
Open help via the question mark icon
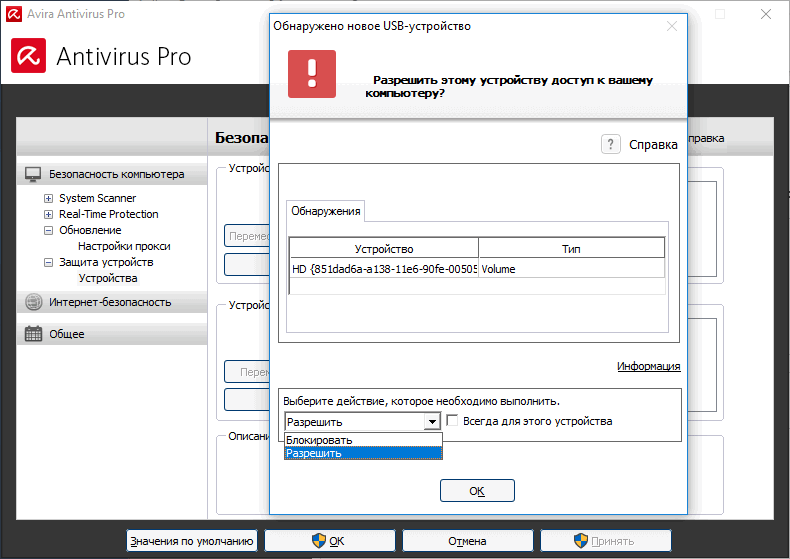pyautogui.click(x=611, y=145)
